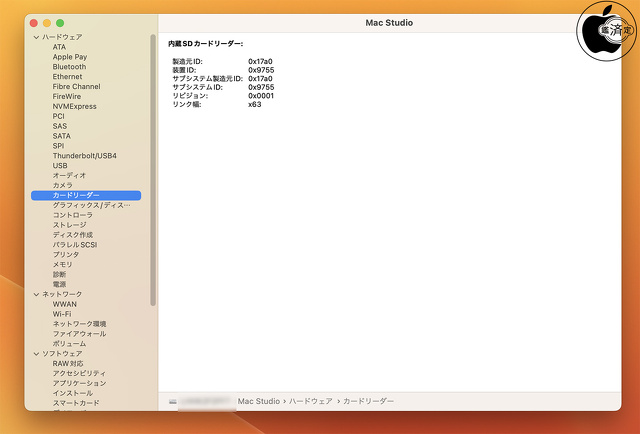Viewport: 640px width, 434px height.
Task: Select 診断 in the sidebar
Action: tap(59, 274)
